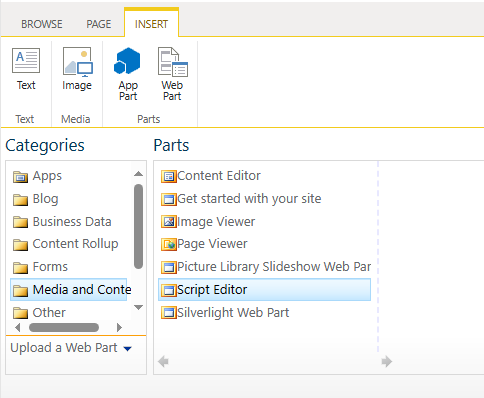Click the Web Part icon
The height and width of the screenshot is (398, 484).
coord(173,62)
